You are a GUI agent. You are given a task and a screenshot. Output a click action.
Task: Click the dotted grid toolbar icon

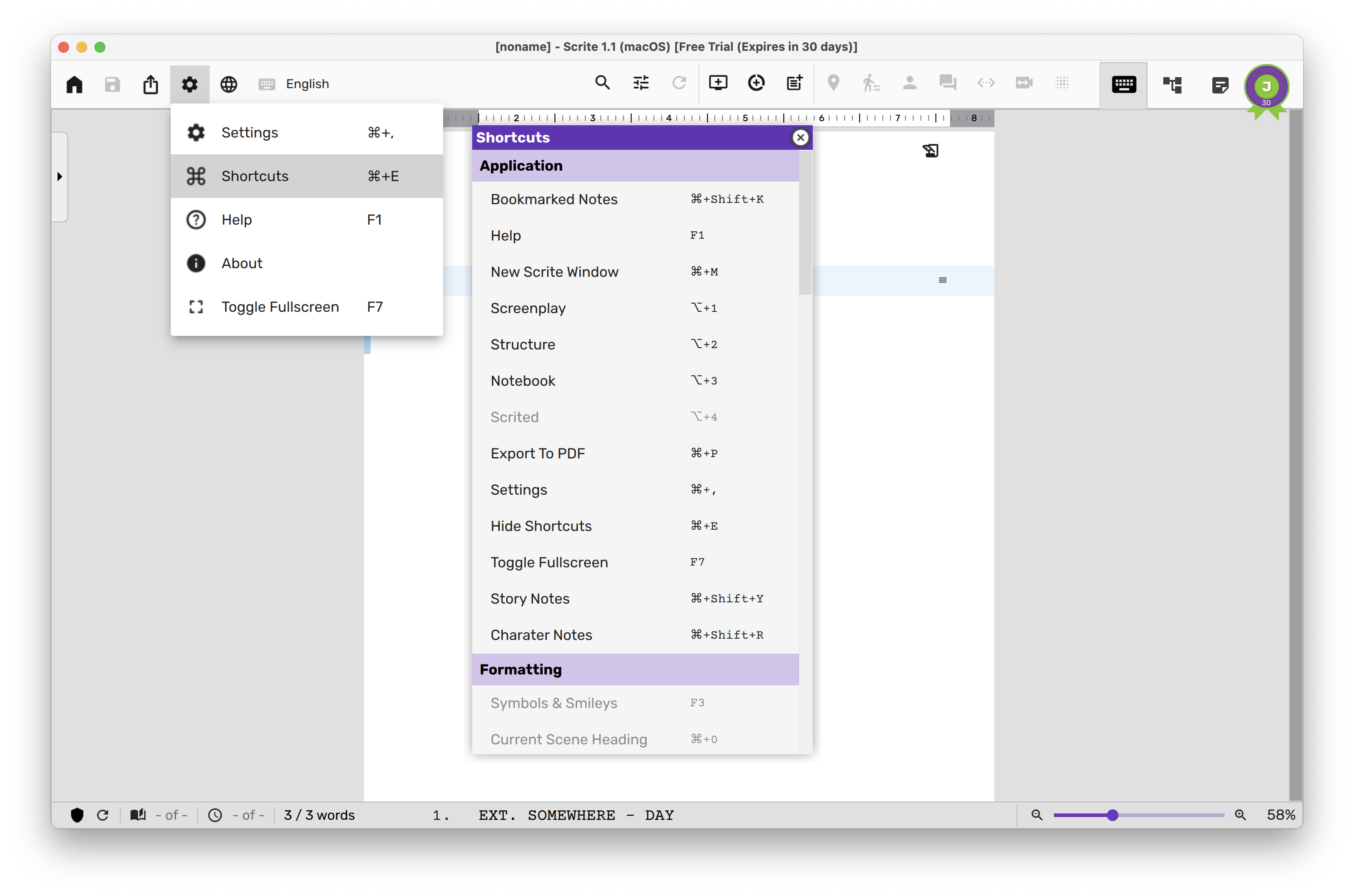pyautogui.click(x=1062, y=83)
